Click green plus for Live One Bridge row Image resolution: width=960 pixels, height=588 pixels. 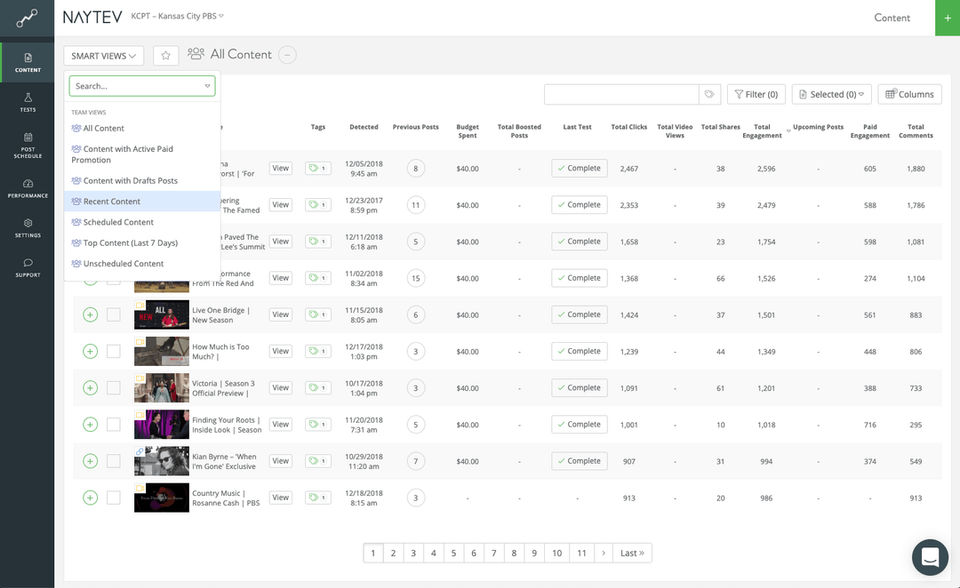click(90, 315)
